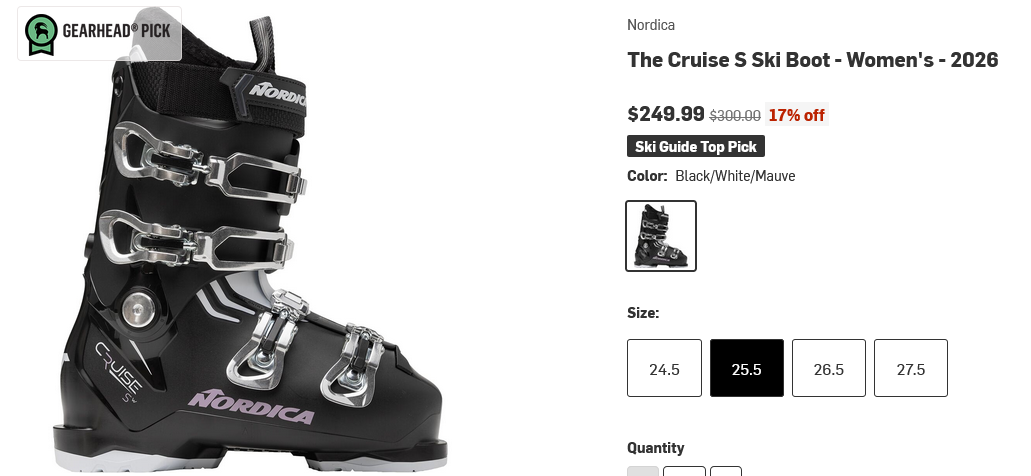Choose size 24.5
Image resolution: width=1031 pixels, height=476 pixels.
pos(664,369)
